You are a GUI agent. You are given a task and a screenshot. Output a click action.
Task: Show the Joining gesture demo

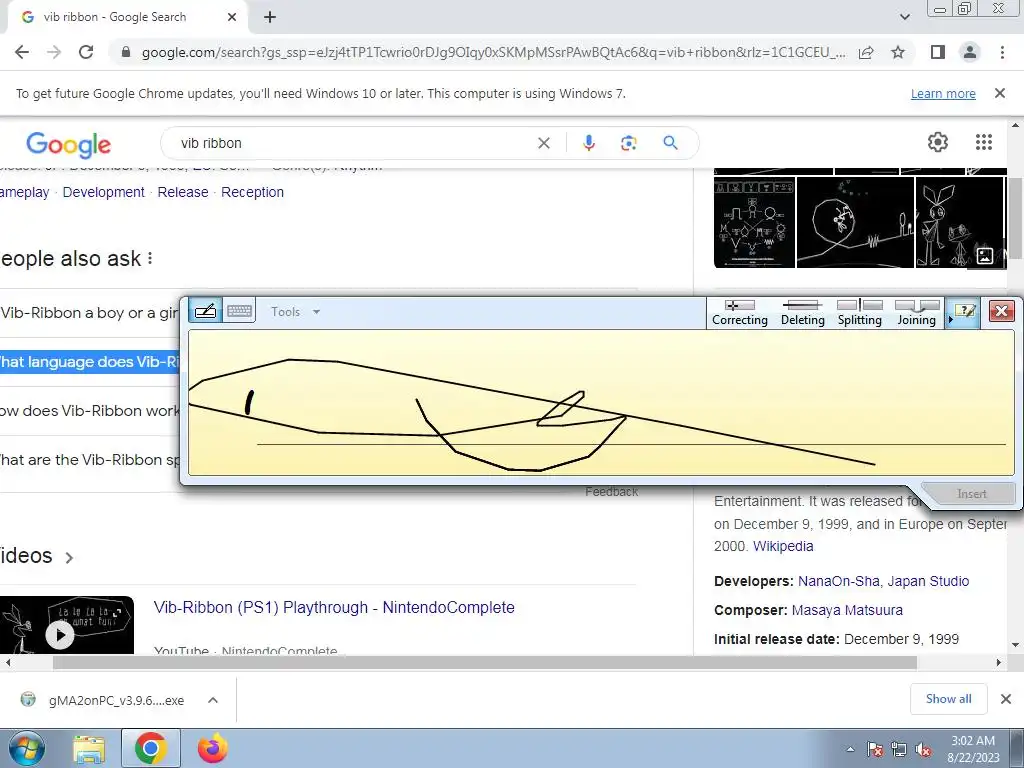pyautogui.click(x=916, y=313)
